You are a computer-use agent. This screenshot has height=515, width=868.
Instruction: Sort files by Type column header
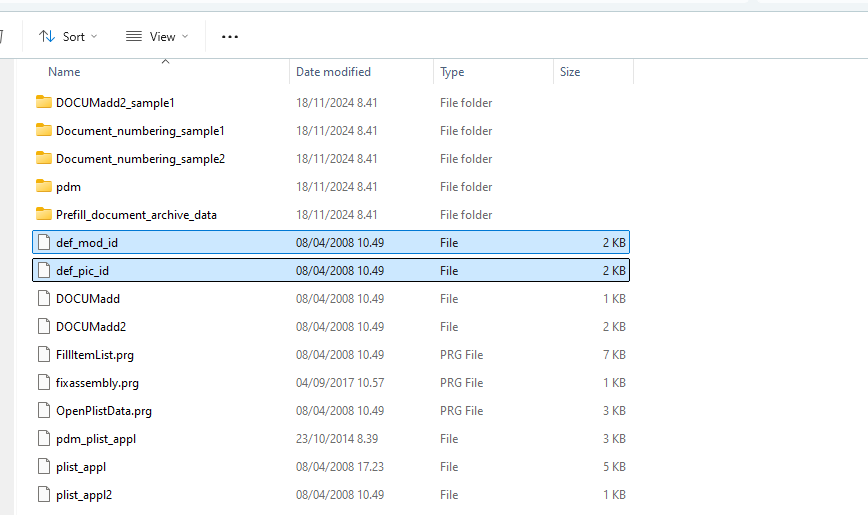(452, 72)
